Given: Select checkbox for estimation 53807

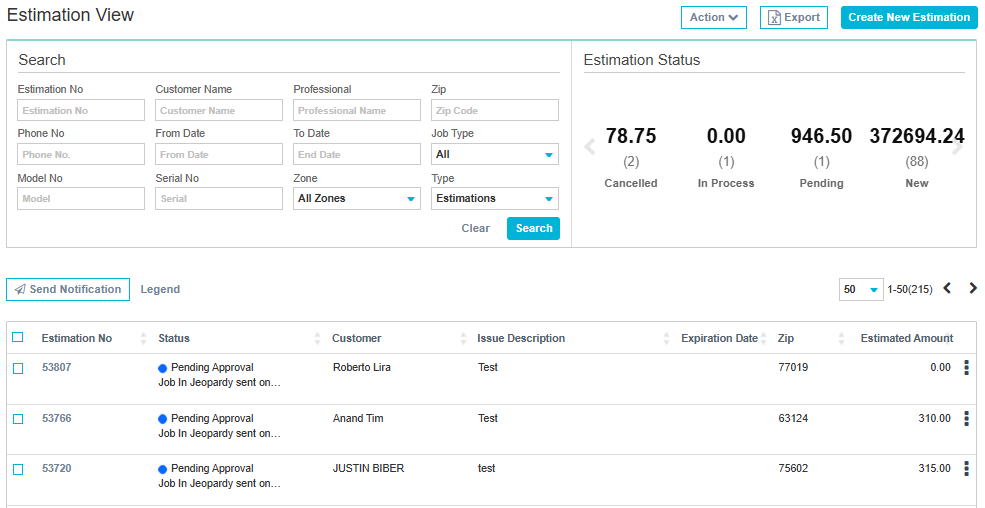Looking at the screenshot, I should click(x=18, y=368).
